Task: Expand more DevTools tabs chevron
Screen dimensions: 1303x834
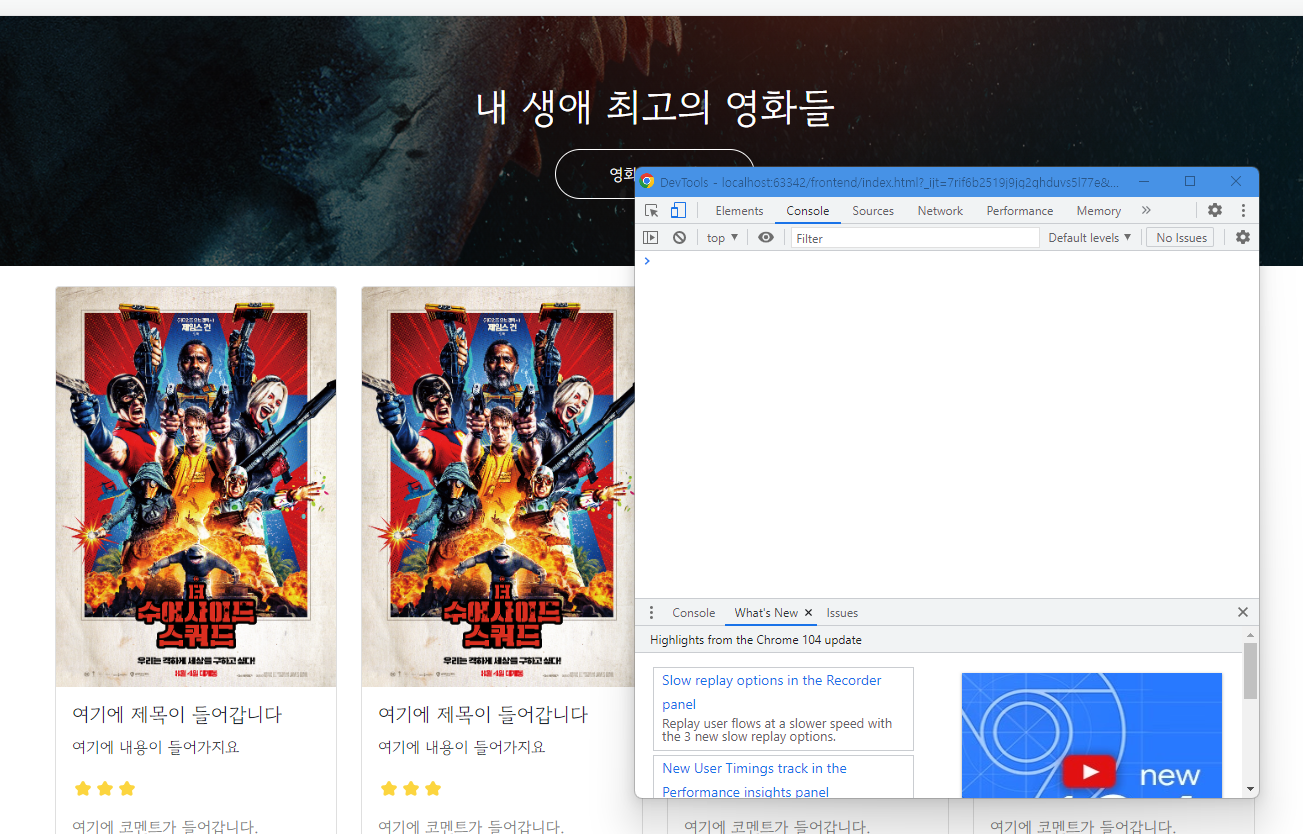Action: pos(1146,211)
